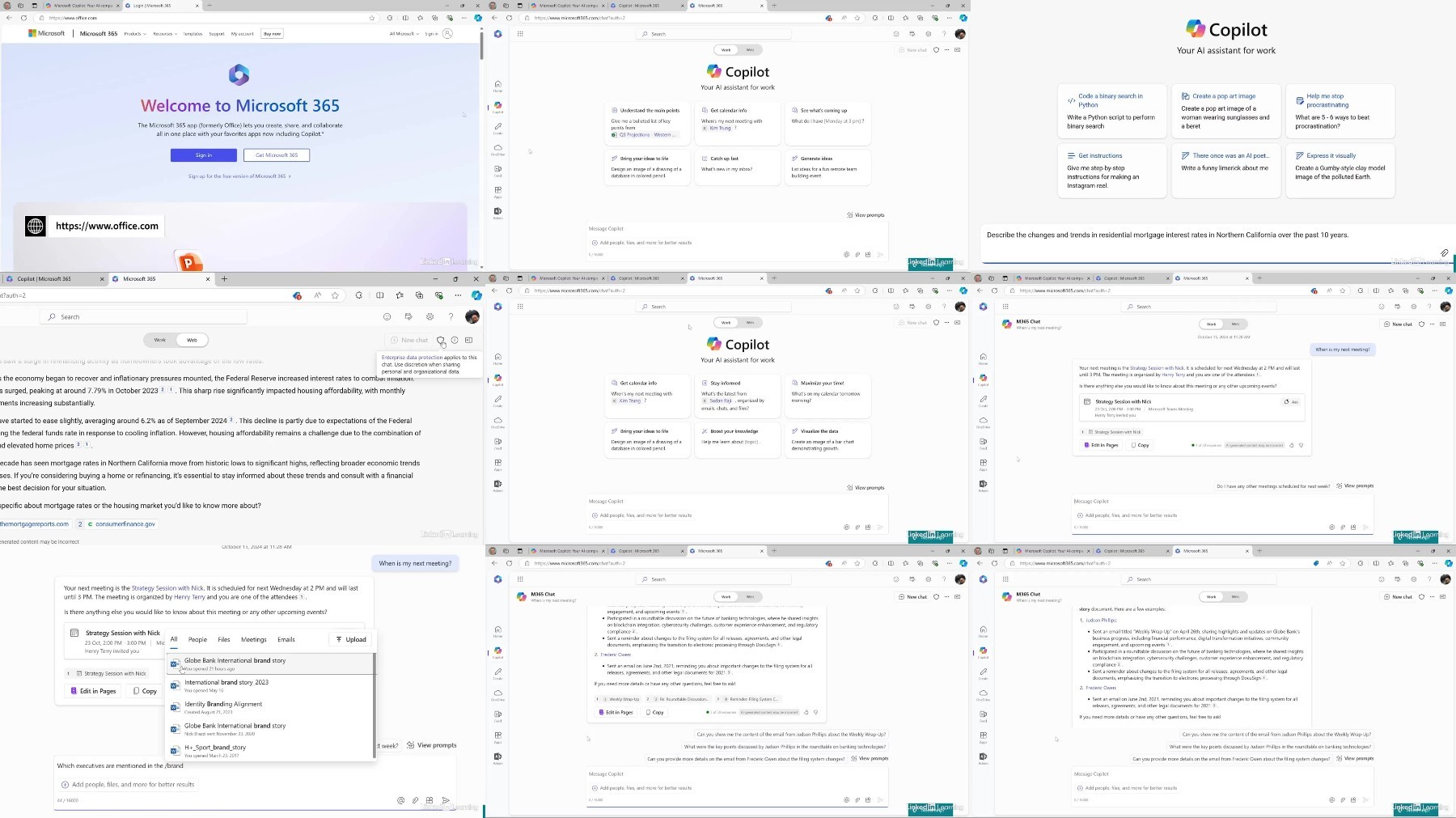Open Collections icon in mortgage-rates window toolbar
1456x818 pixels.
click(x=419, y=295)
